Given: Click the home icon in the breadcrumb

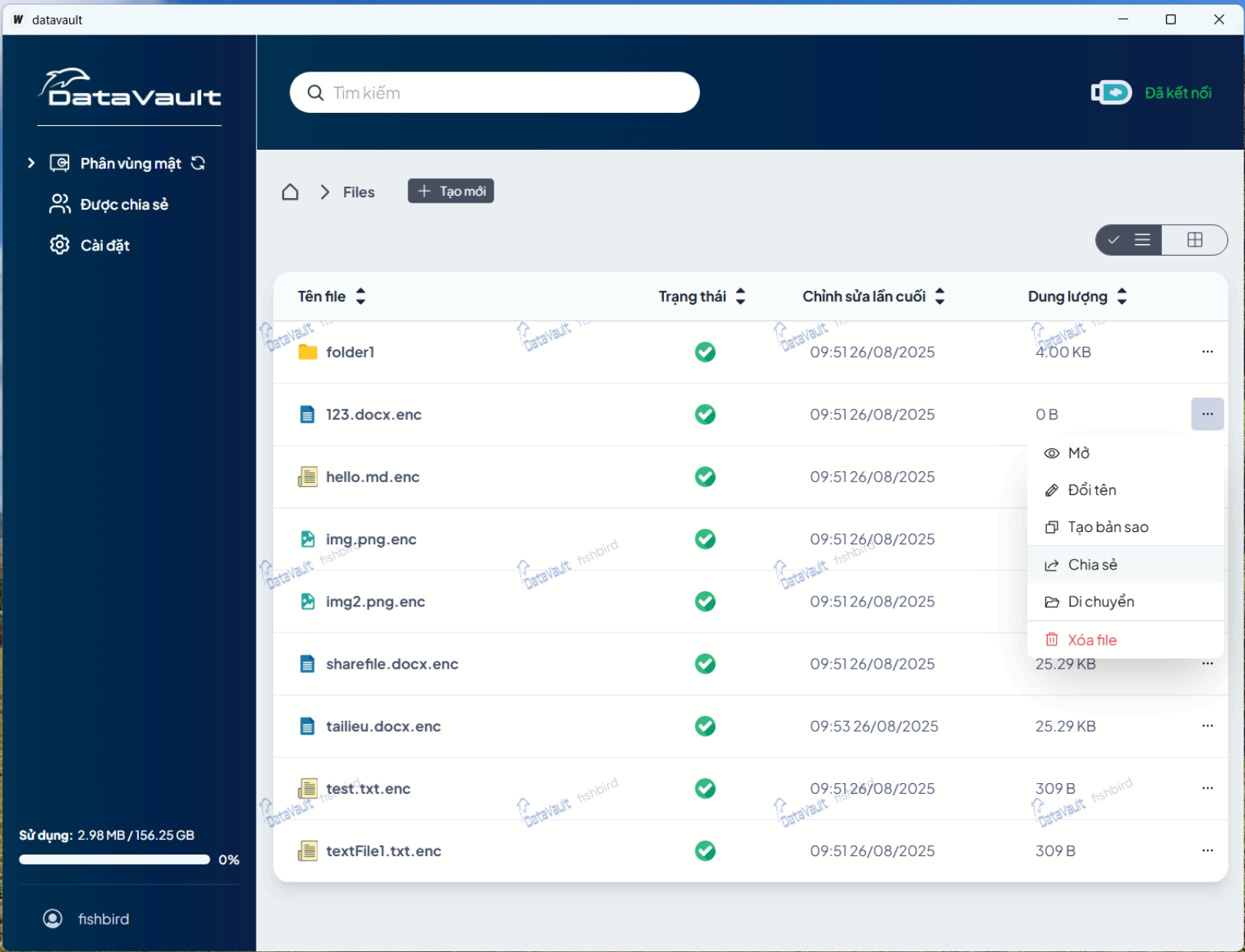Looking at the screenshot, I should [290, 192].
